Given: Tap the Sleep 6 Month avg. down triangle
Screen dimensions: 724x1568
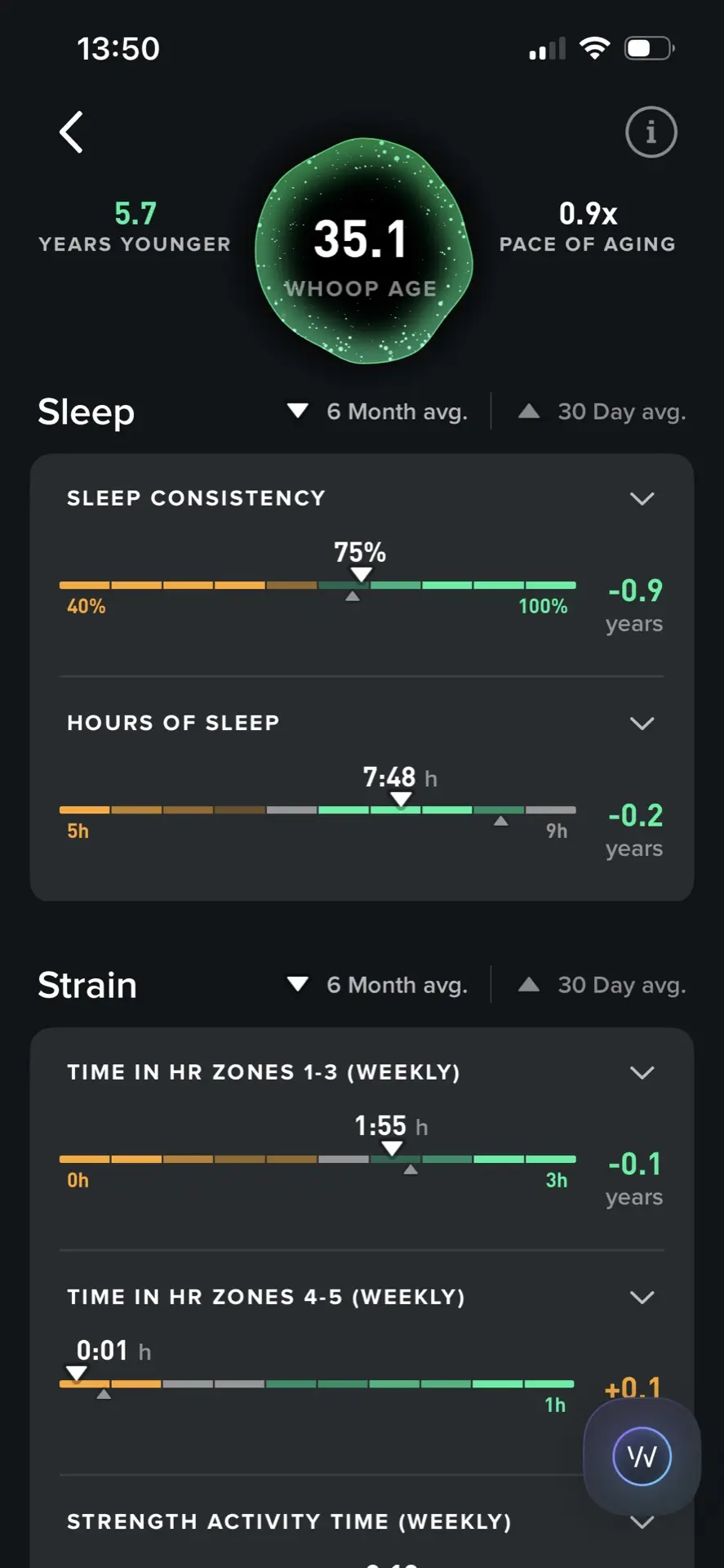Looking at the screenshot, I should tap(297, 411).
